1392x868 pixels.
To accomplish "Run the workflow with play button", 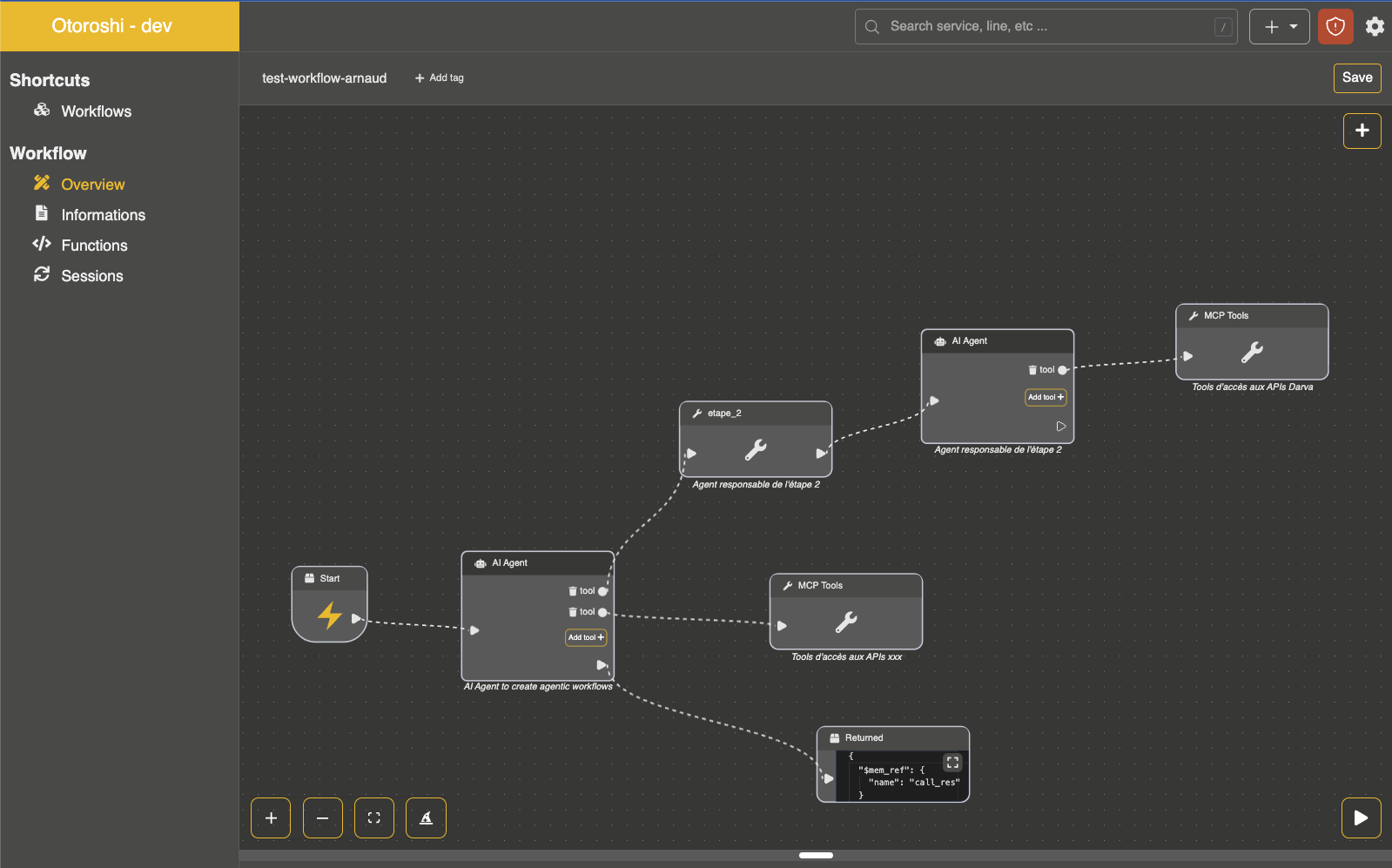I will 1361,818.
